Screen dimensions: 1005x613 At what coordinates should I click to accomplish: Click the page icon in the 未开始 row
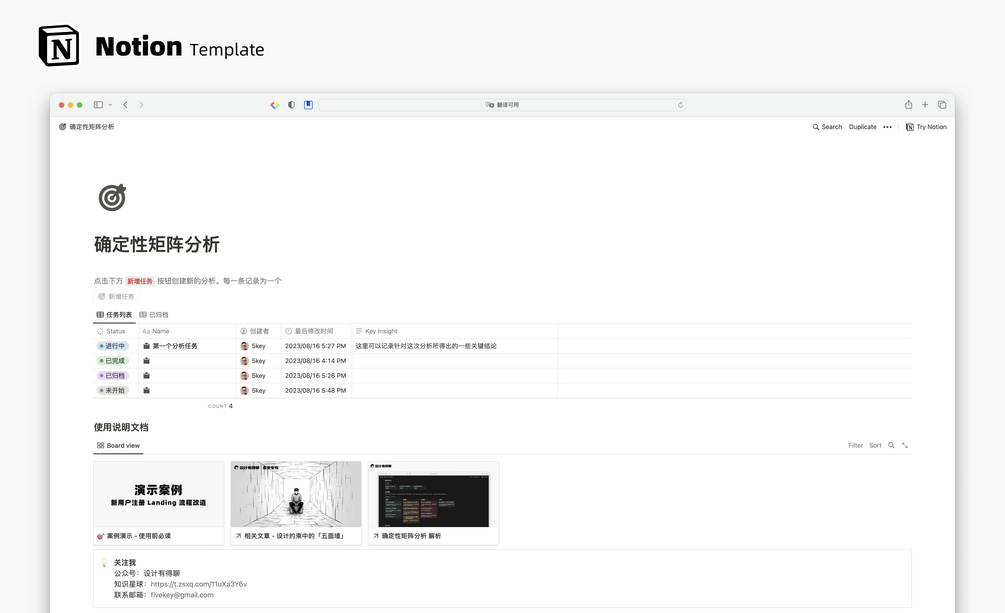(146, 390)
